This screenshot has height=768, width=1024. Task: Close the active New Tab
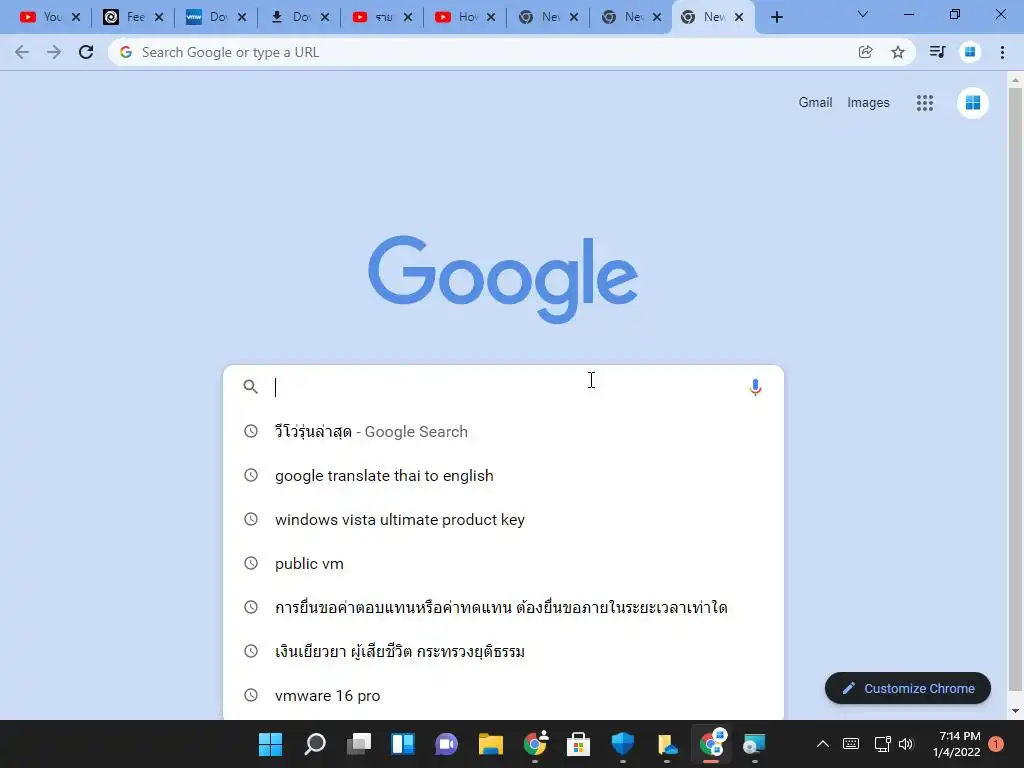[x=739, y=17]
